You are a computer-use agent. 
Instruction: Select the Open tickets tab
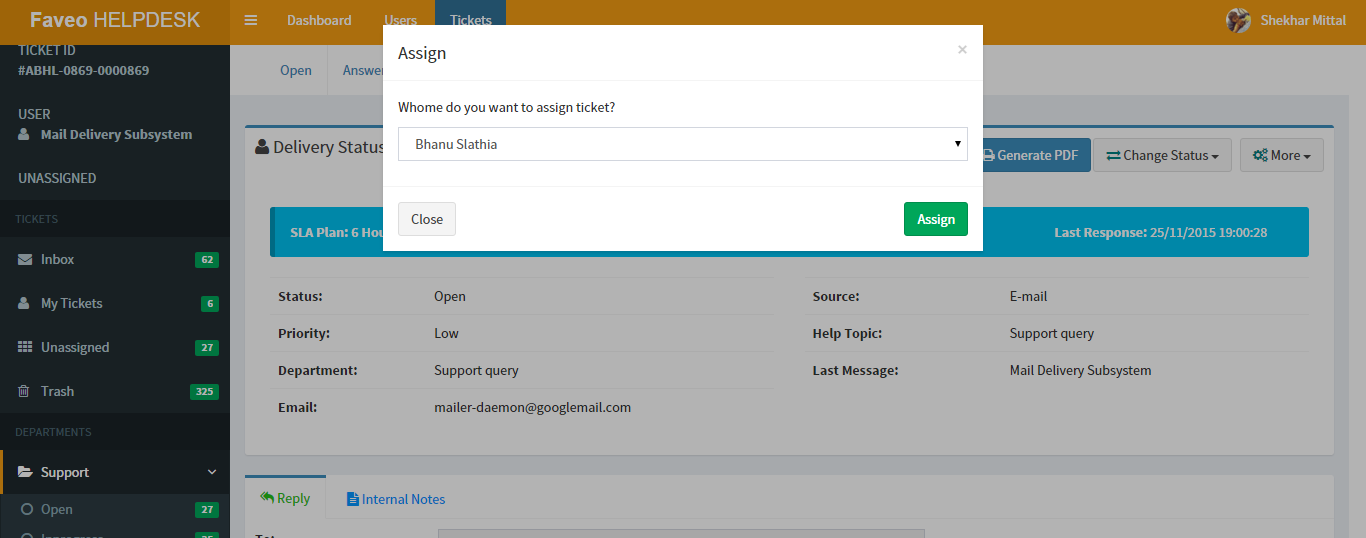coord(296,70)
